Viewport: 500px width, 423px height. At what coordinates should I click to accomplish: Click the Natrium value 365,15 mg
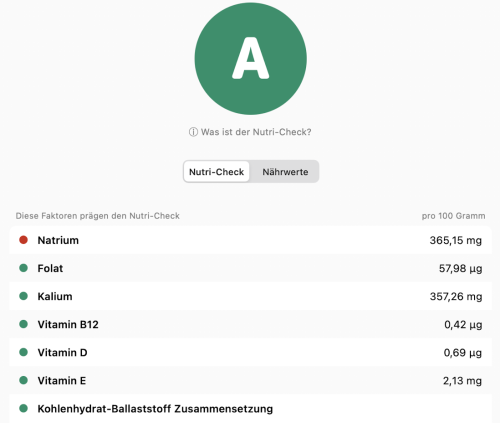456,240
